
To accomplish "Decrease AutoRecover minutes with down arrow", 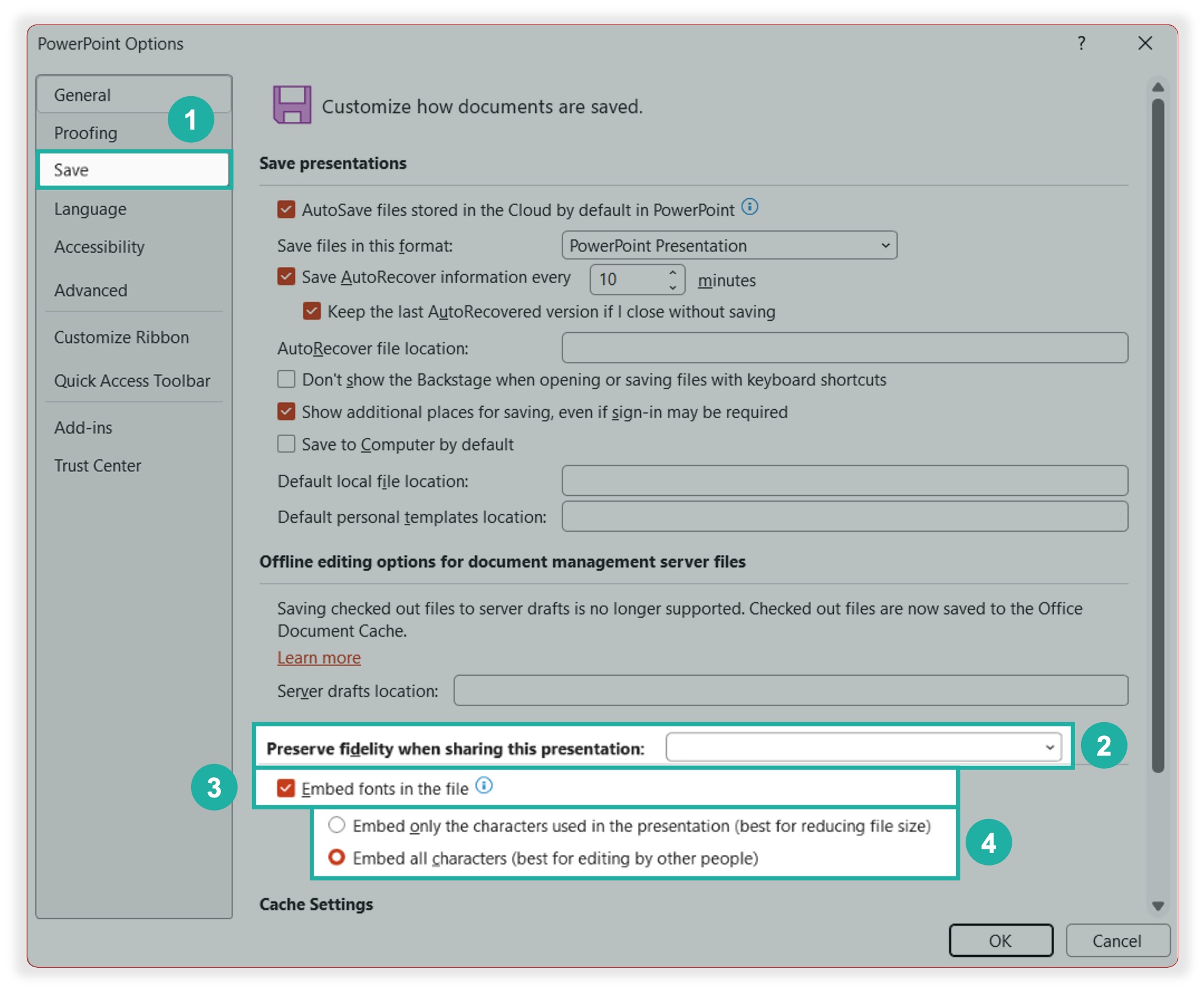I will pos(672,287).
